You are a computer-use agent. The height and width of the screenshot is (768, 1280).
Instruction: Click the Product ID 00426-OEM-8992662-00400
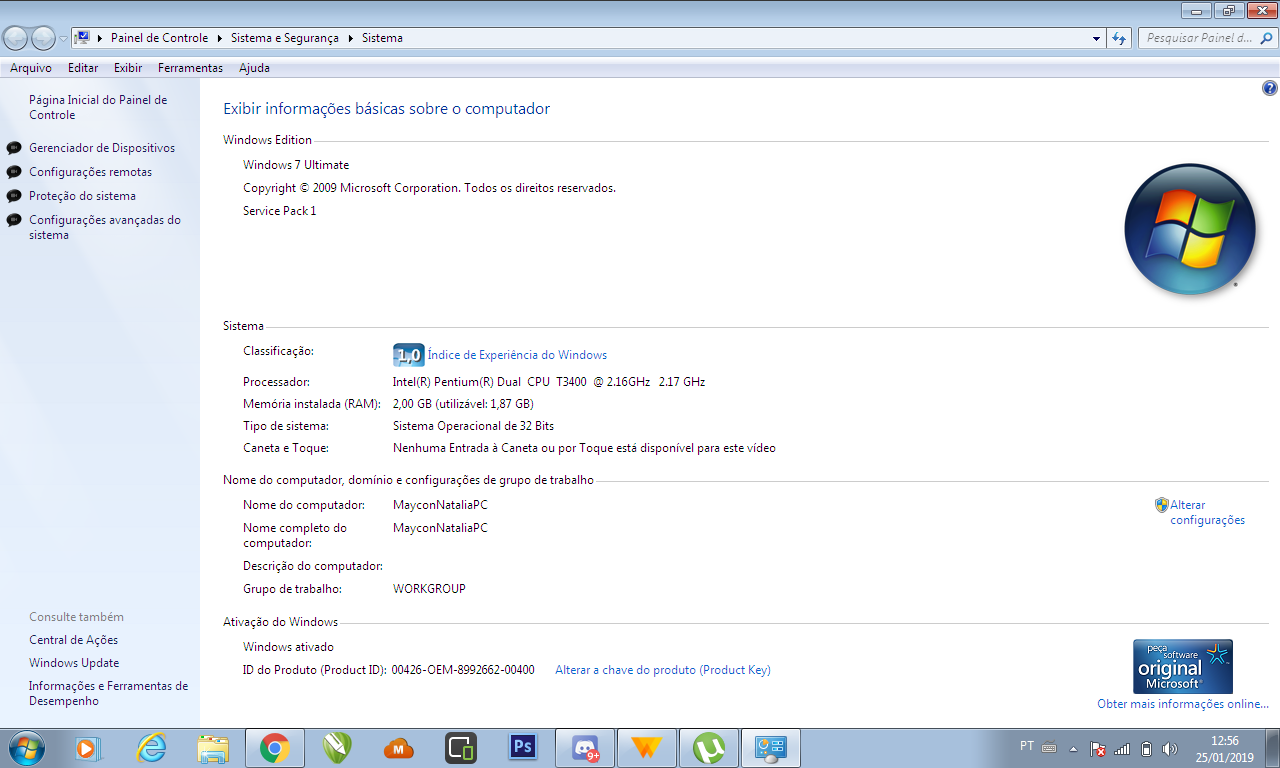pos(463,670)
